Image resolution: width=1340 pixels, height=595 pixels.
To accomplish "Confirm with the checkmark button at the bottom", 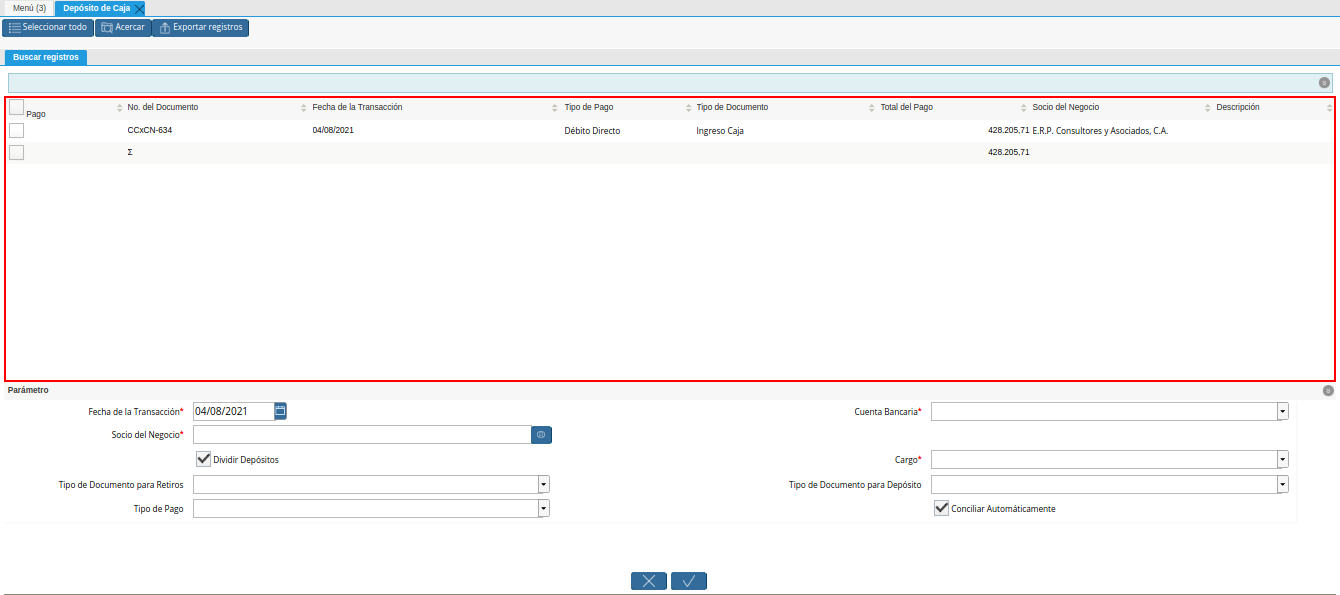I will 689,581.
